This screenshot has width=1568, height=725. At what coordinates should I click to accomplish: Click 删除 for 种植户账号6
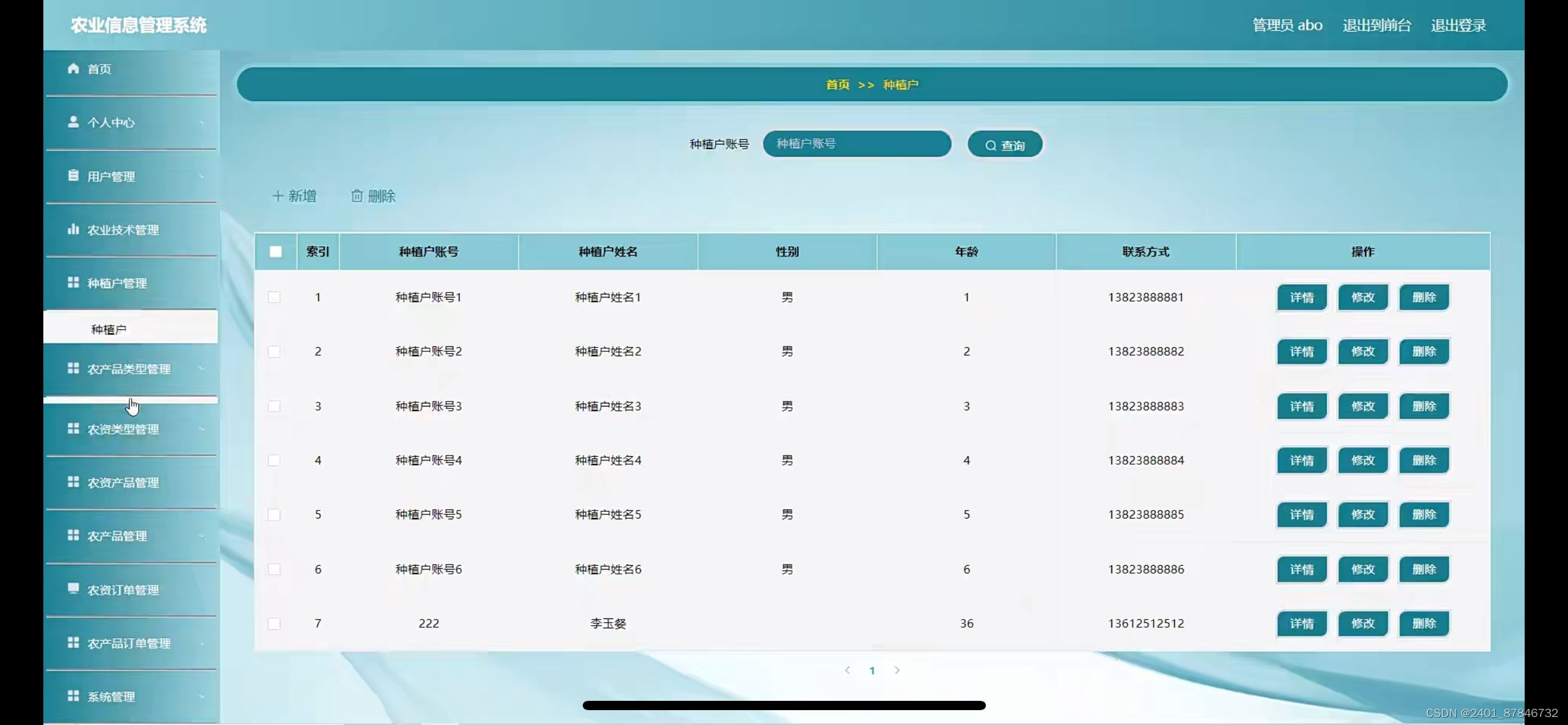click(1424, 569)
